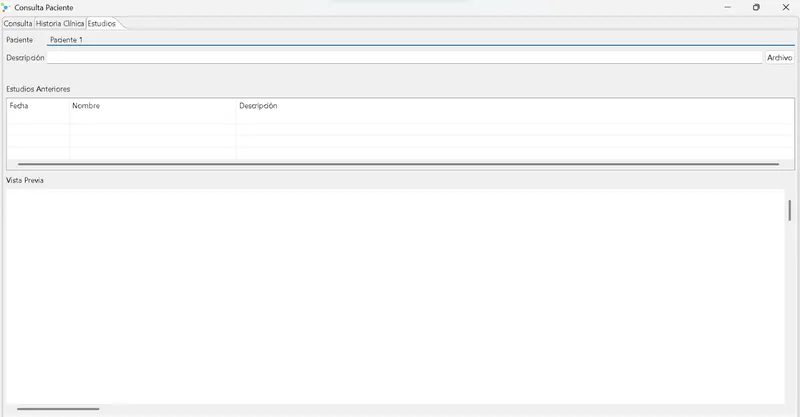Click the Estudios Anteriores horizontal scrollbar
The height and width of the screenshot is (417, 800).
click(x=398, y=164)
